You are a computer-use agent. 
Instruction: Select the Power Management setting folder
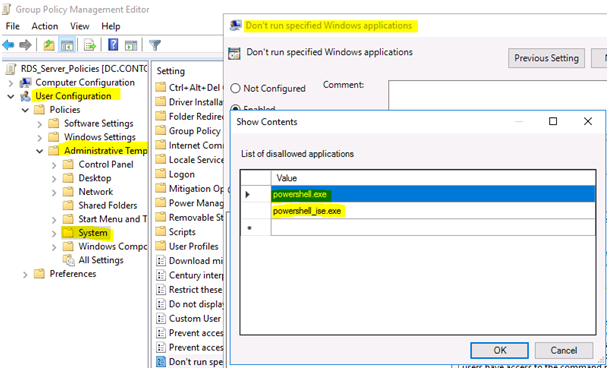click(x=189, y=203)
